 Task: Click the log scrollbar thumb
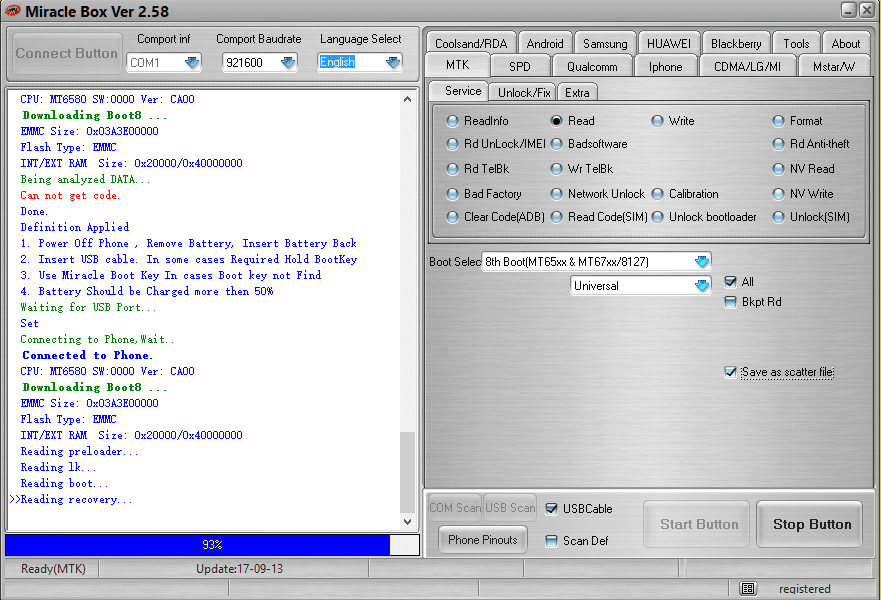407,472
